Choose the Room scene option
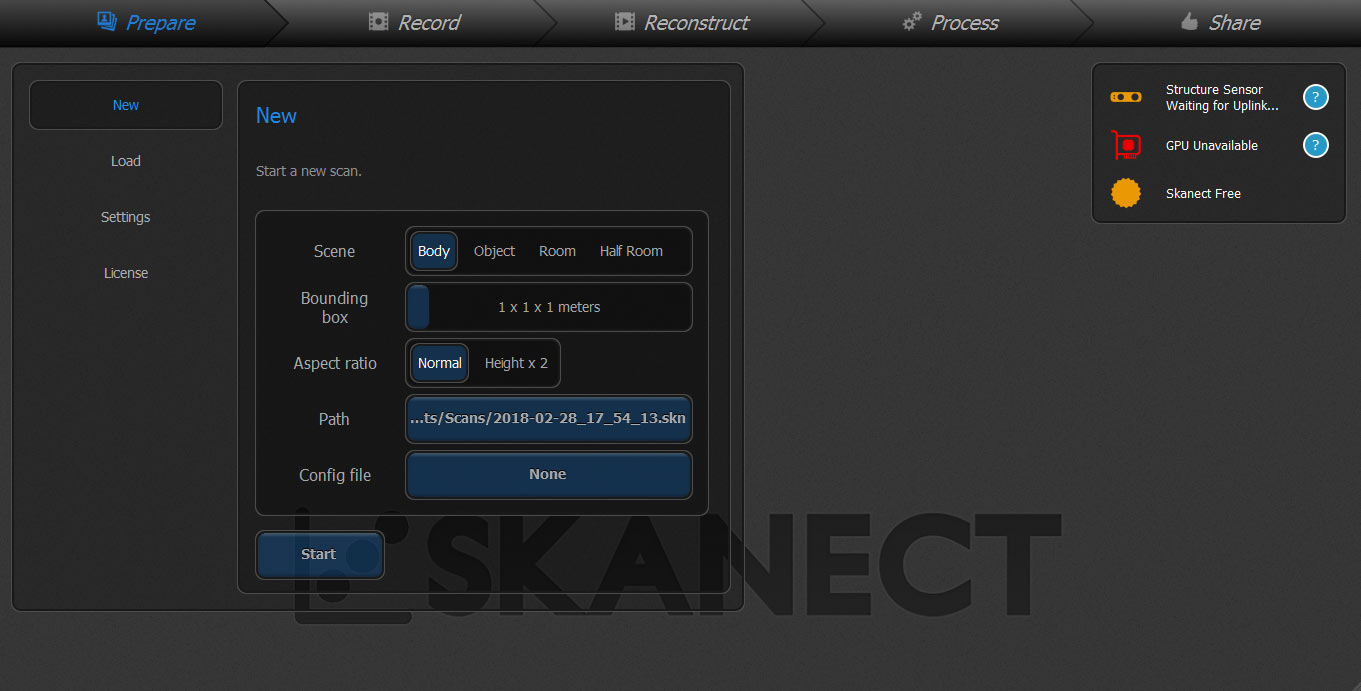 557,251
